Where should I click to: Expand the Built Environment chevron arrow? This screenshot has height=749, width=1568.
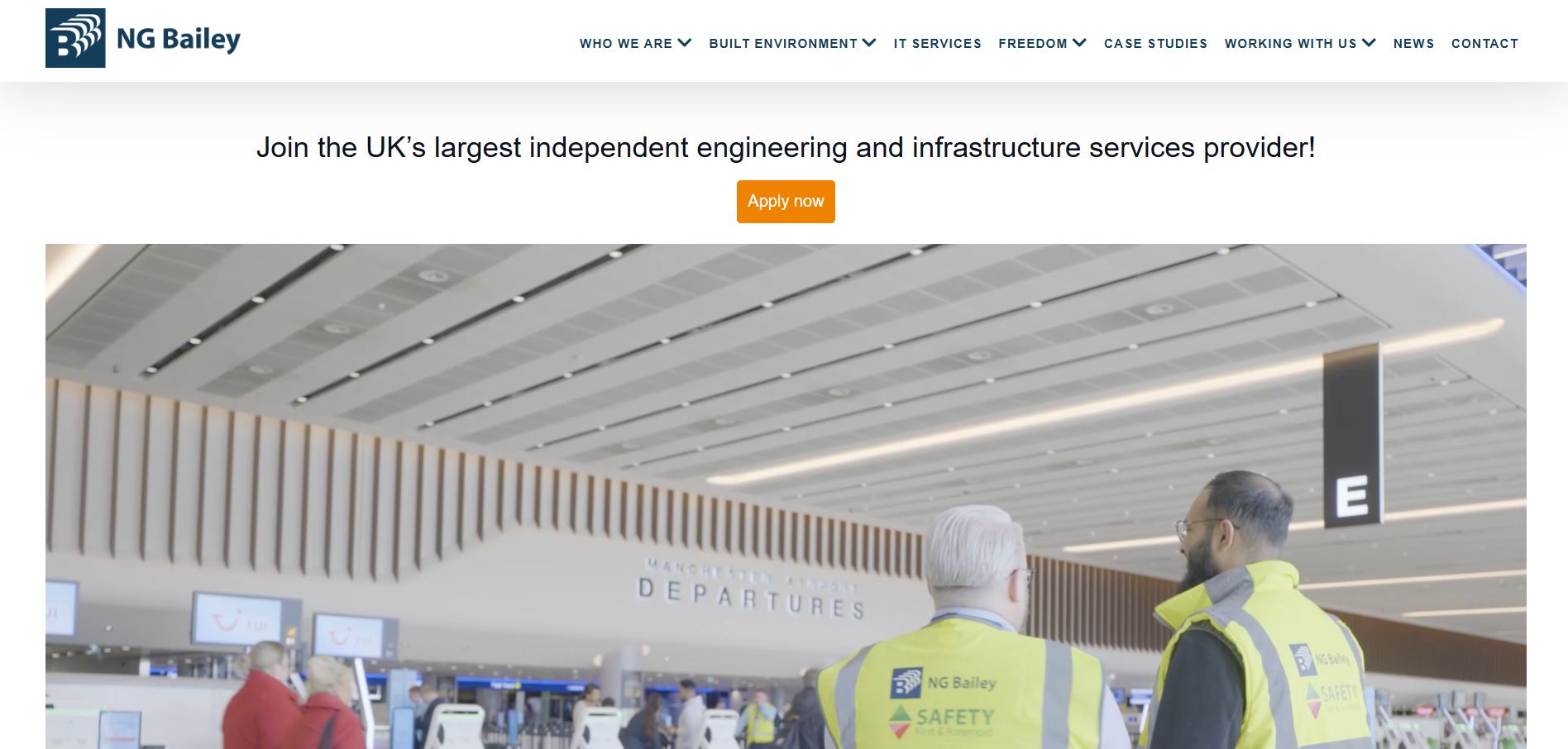tap(869, 43)
